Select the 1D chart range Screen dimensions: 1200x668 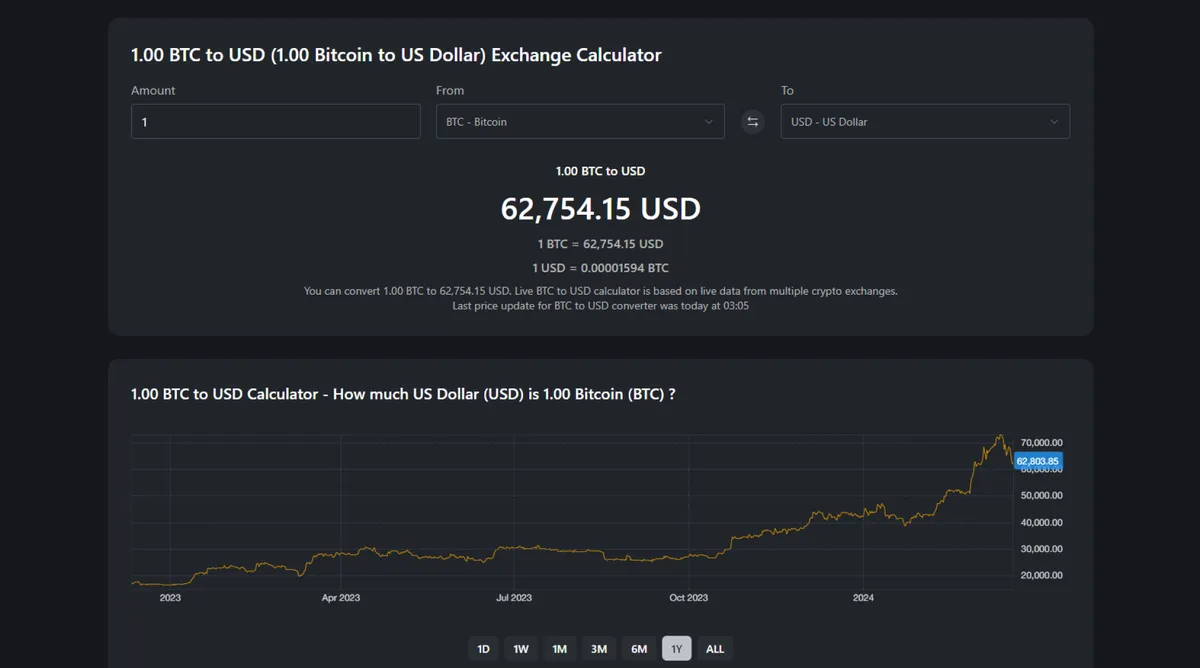pos(483,648)
